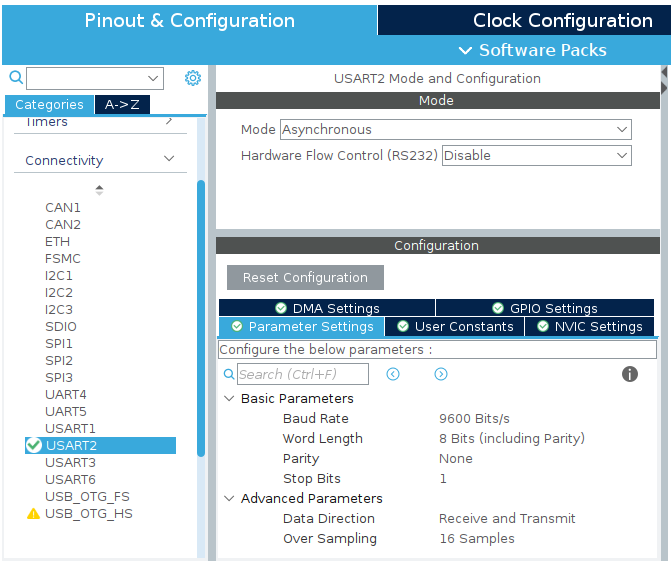Collapse the Connectivity category
Screen dimensions: 671x561
(169, 160)
